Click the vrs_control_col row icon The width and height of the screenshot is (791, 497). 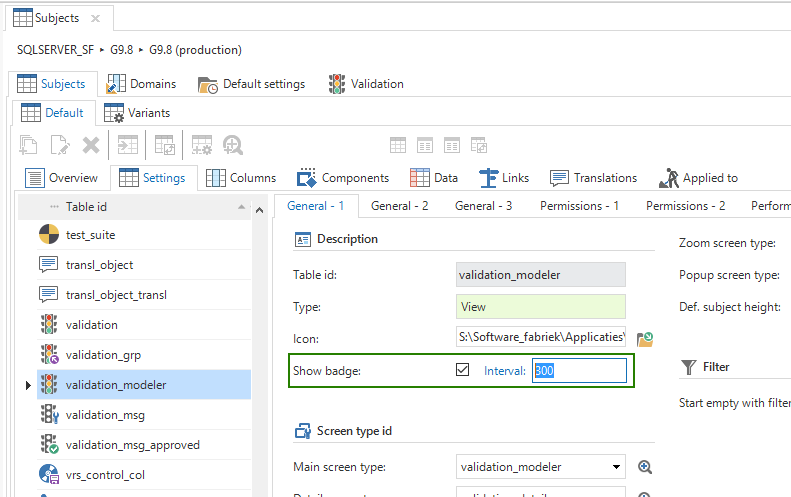point(49,475)
